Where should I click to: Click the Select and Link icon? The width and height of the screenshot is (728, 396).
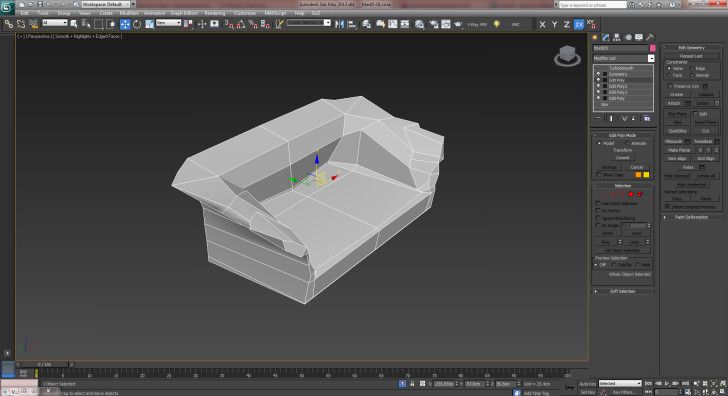pos(9,24)
